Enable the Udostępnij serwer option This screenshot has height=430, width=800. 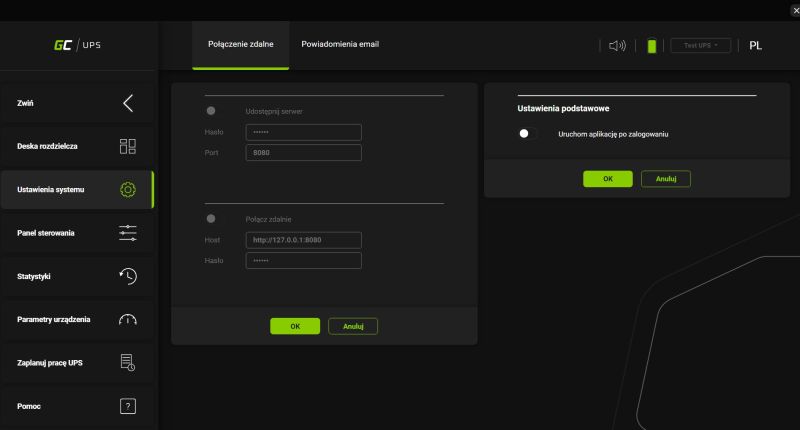point(211,111)
